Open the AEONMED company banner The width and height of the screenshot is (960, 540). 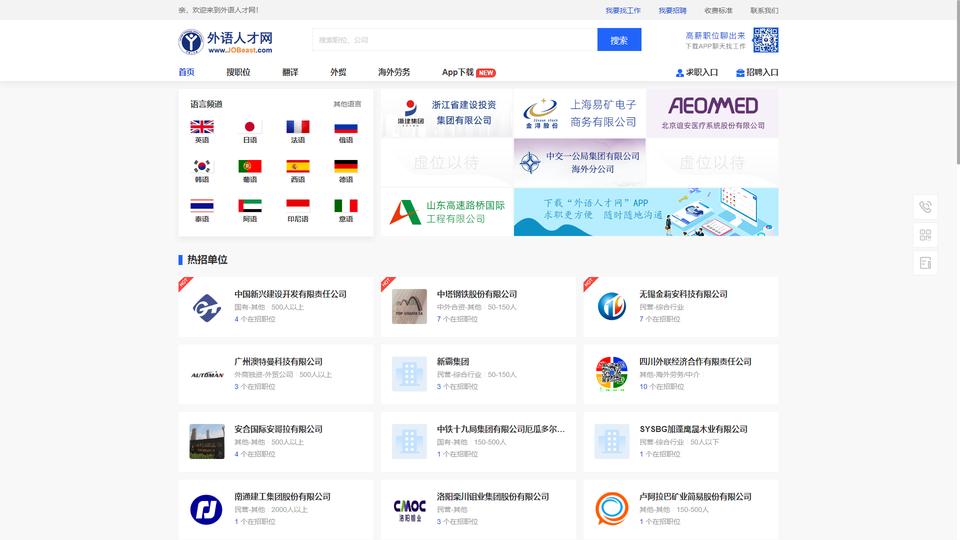(713, 113)
